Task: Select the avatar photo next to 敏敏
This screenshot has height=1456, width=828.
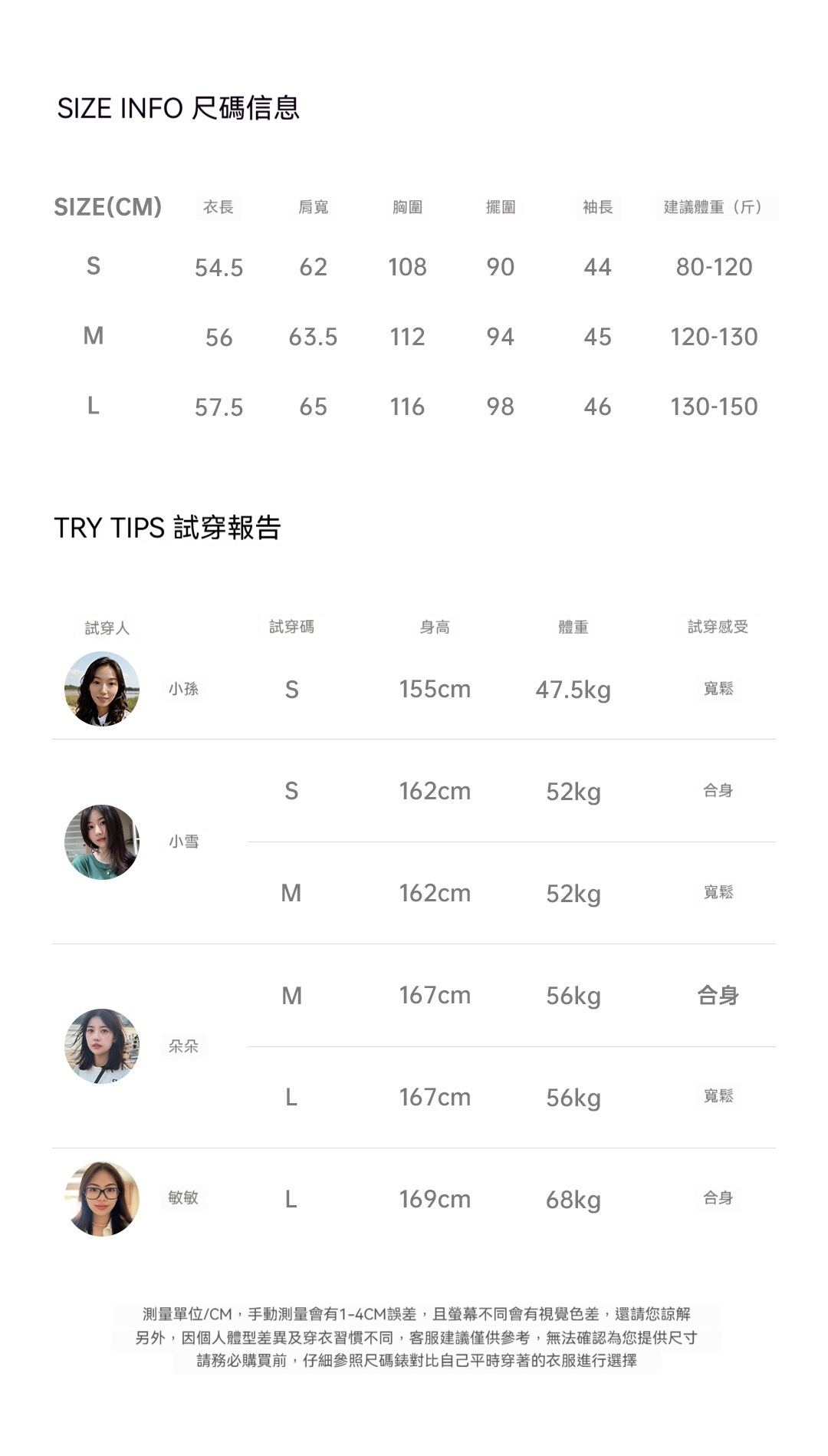Action: tap(102, 1198)
